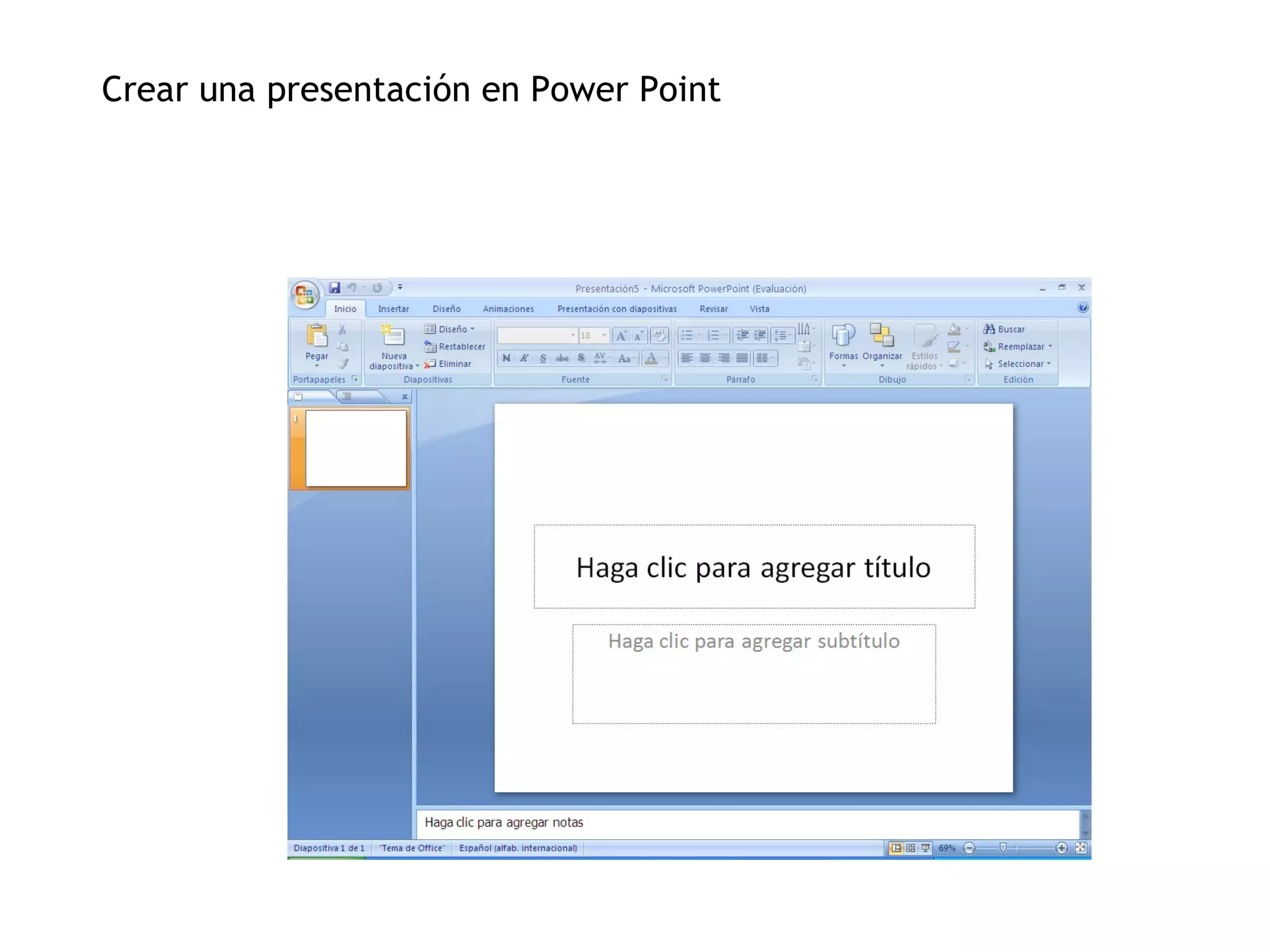Click the Buscar find button
The image size is (1270, 952).
pos(1005,329)
